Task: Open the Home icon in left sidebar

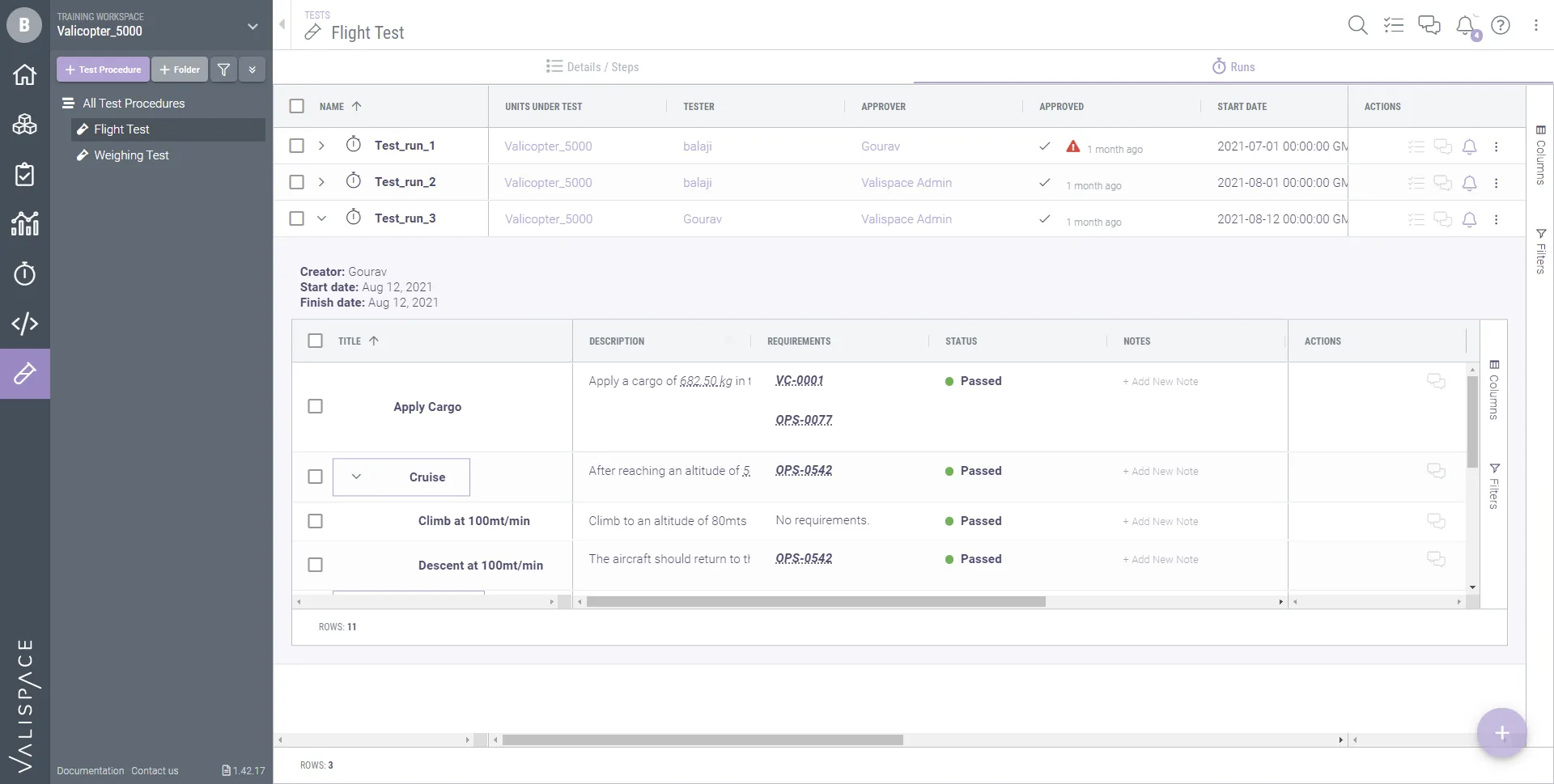Action: coord(24,74)
